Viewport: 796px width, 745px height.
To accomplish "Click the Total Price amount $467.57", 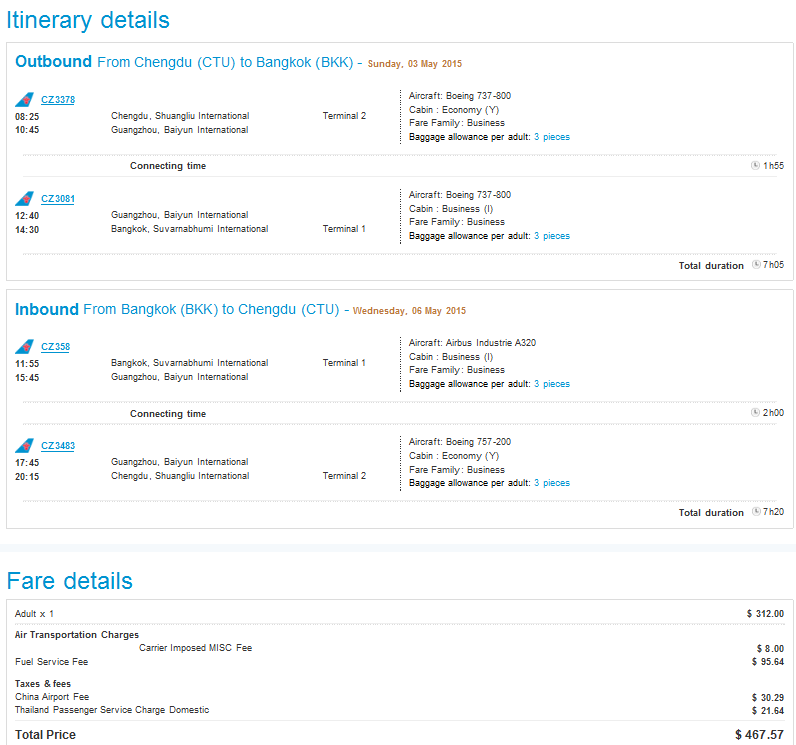I will coord(759,735).
